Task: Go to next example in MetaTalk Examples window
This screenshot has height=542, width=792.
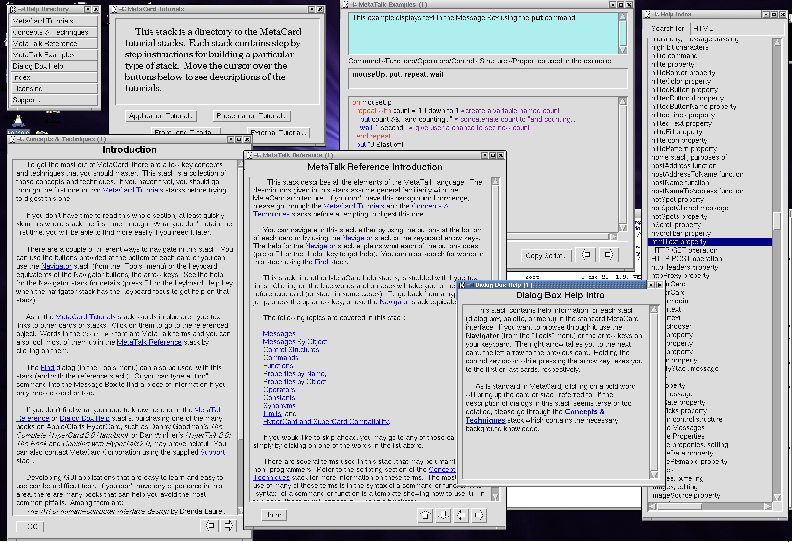Action: (608, 255)
